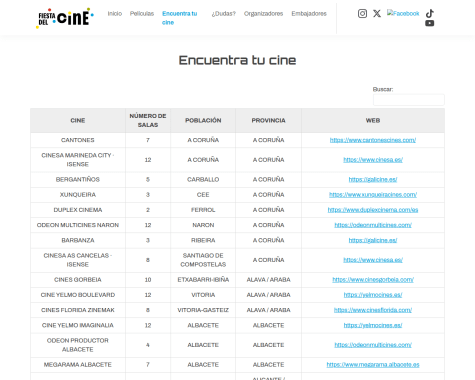Screen dimensions: 475x380
Task: Select CINES FLORIDA ZINEMAK cell
Action: pyautogui.click(x=78, y=310)
